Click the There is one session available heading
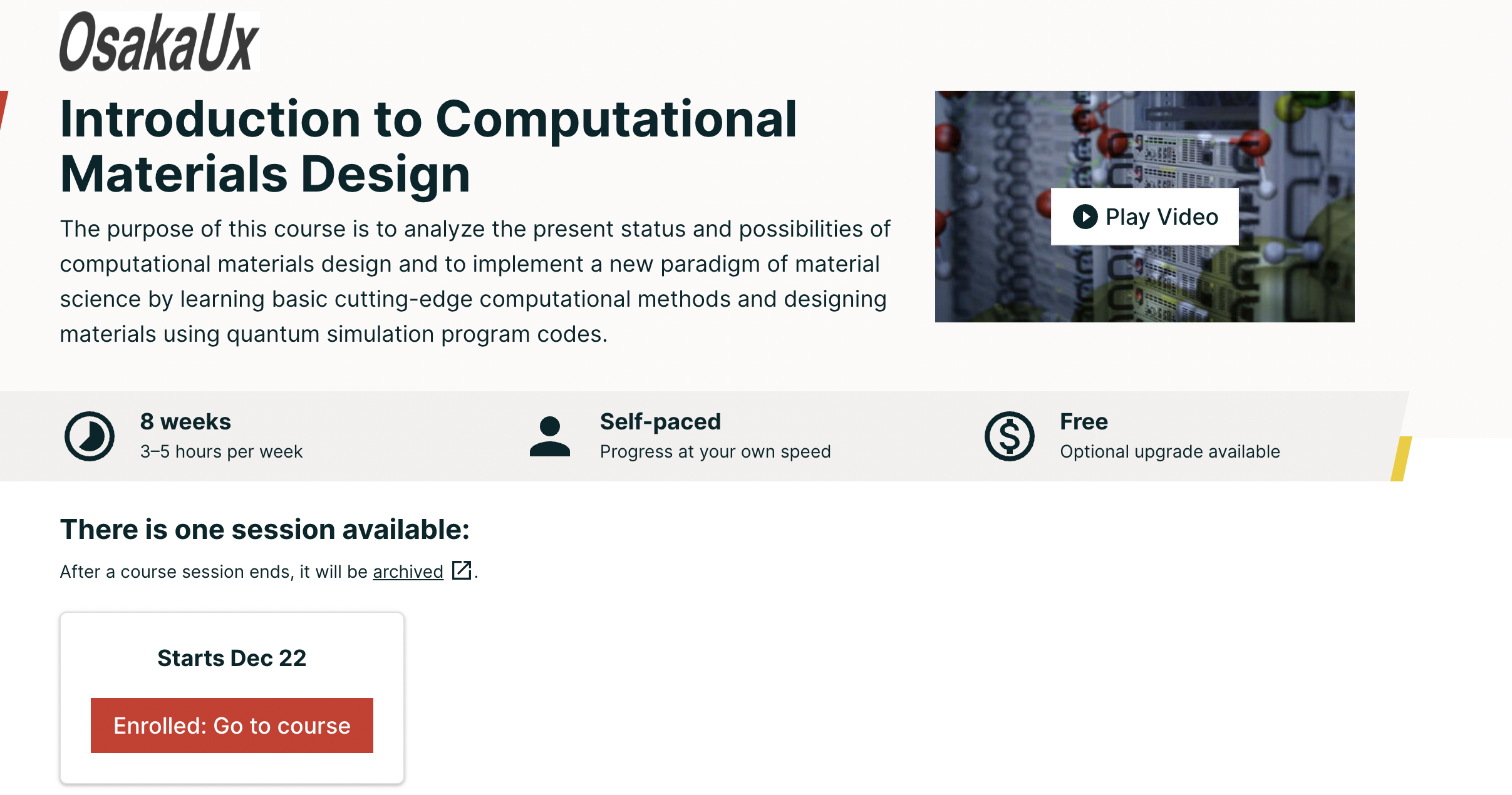 264,530
